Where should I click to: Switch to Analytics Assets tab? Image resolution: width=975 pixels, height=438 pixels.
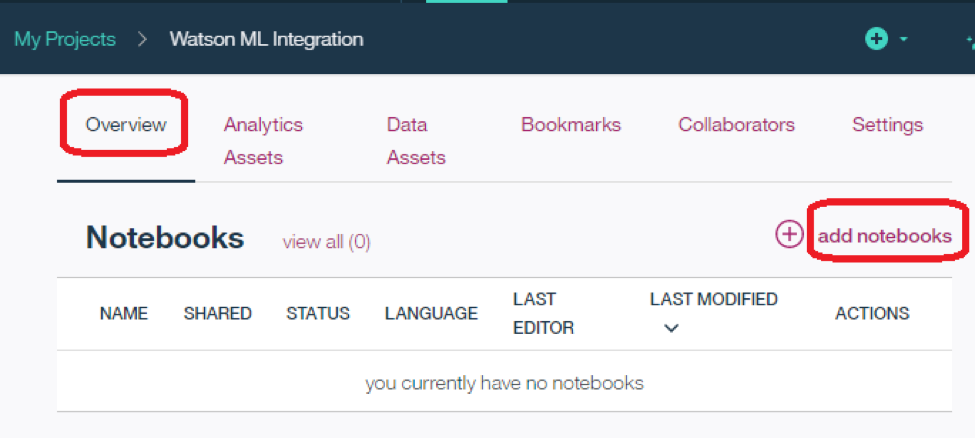pos(263,141)
